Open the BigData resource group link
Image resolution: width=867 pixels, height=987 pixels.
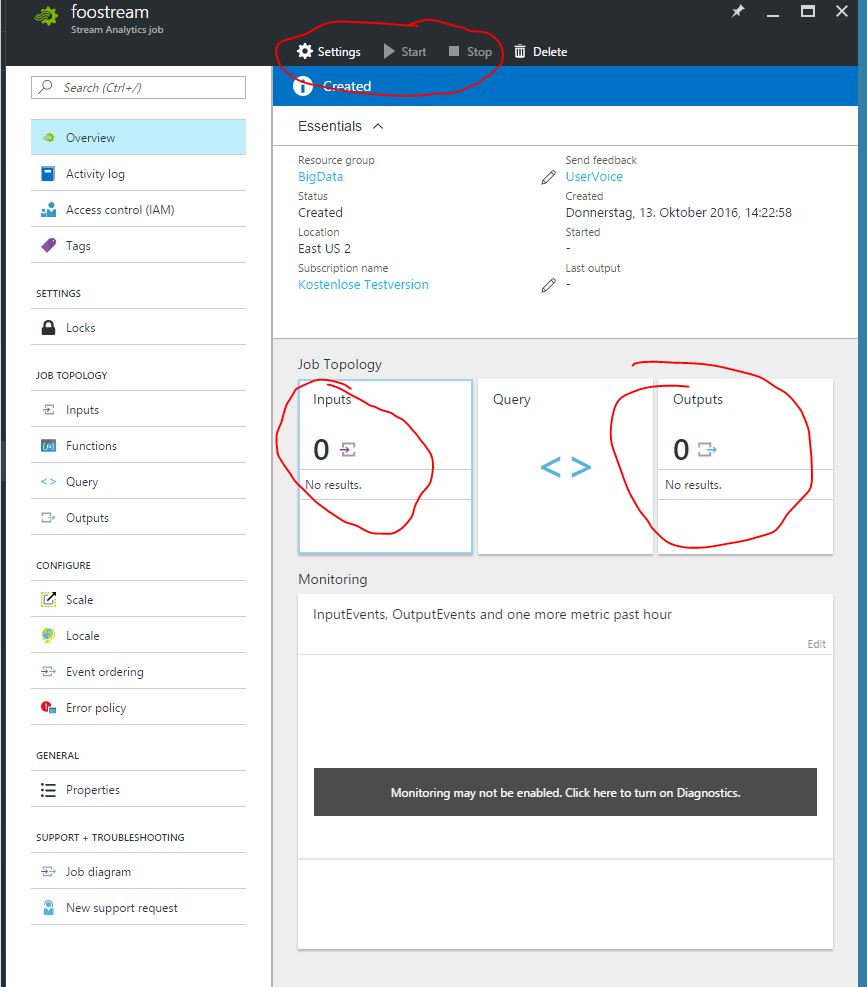(320, 177)
